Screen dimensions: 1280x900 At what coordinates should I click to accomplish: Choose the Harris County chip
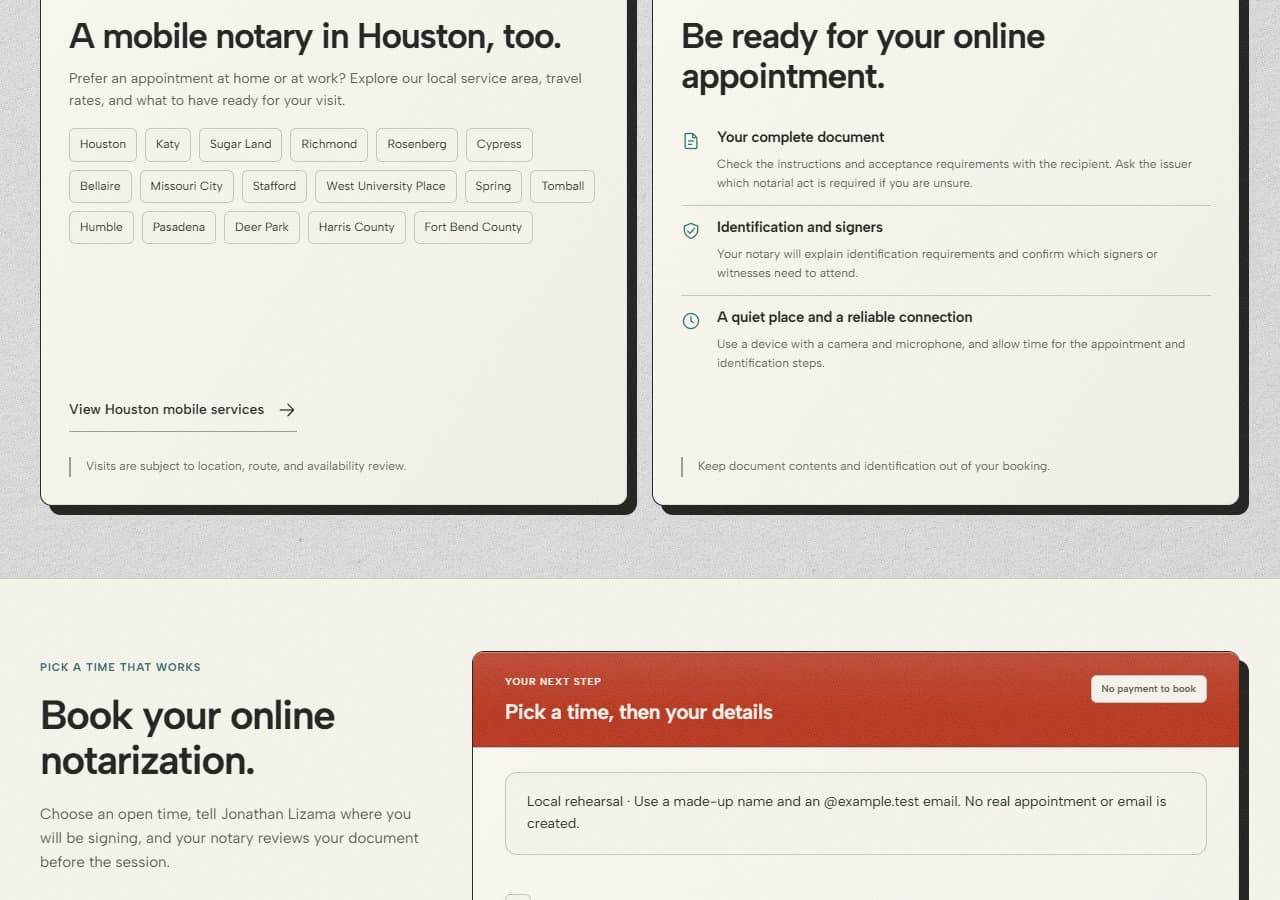[357, 227]
